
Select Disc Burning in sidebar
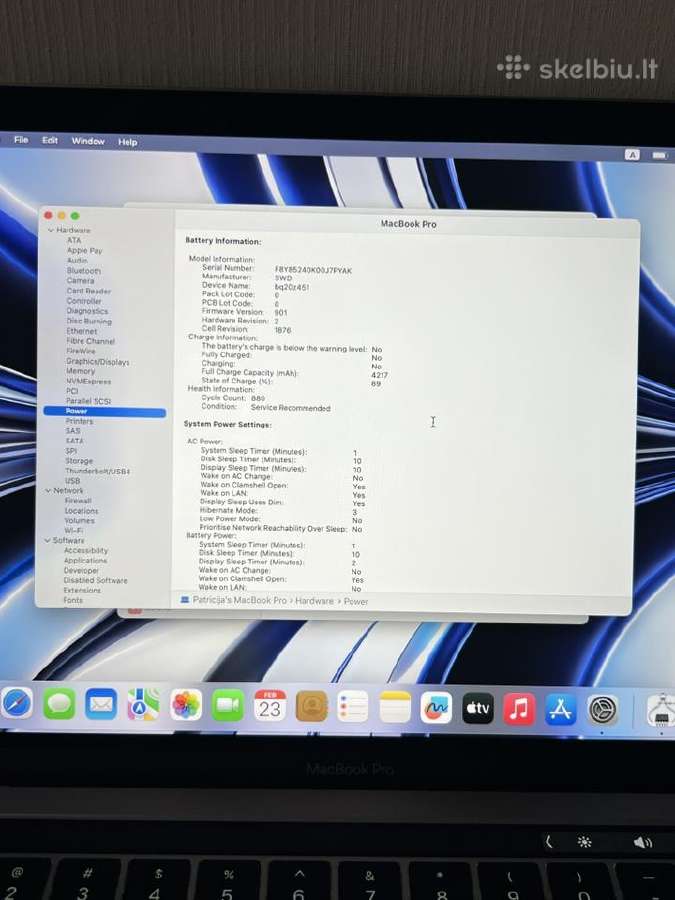(89, 321)
